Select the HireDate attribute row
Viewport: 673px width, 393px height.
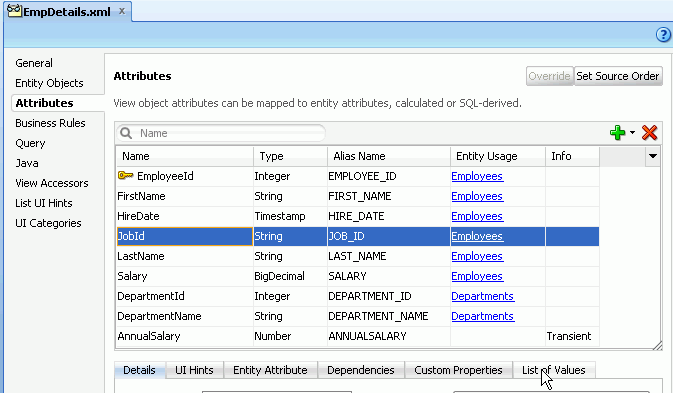point(358,216)
